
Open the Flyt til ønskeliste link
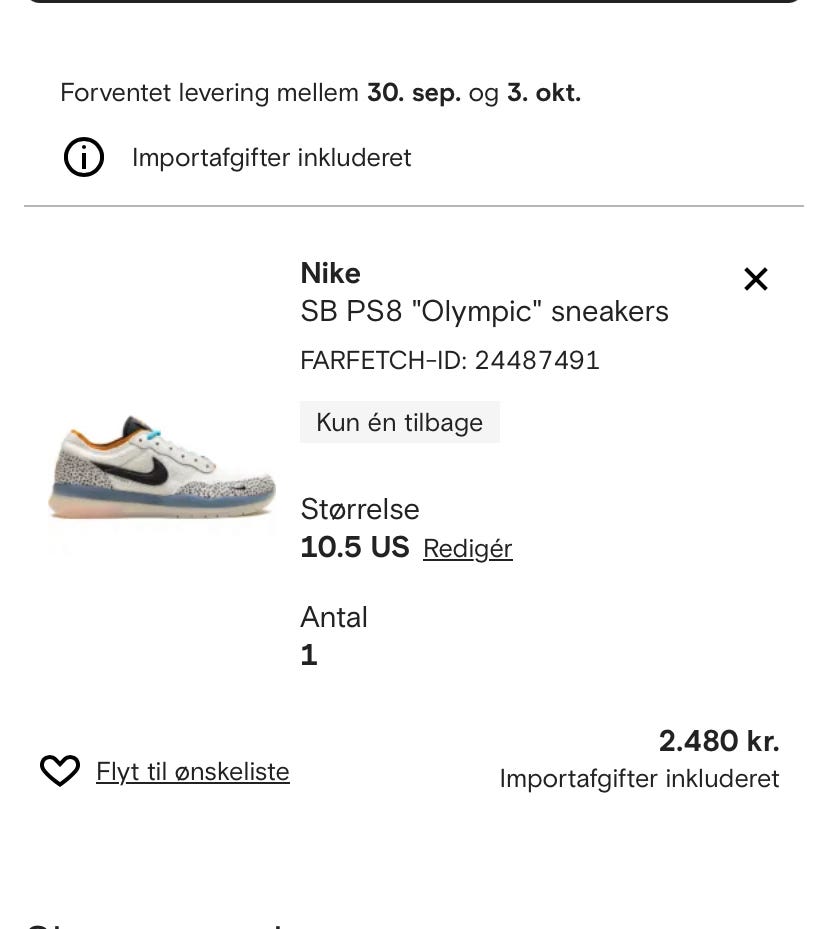pyautogui.click(x=193, y=772)
